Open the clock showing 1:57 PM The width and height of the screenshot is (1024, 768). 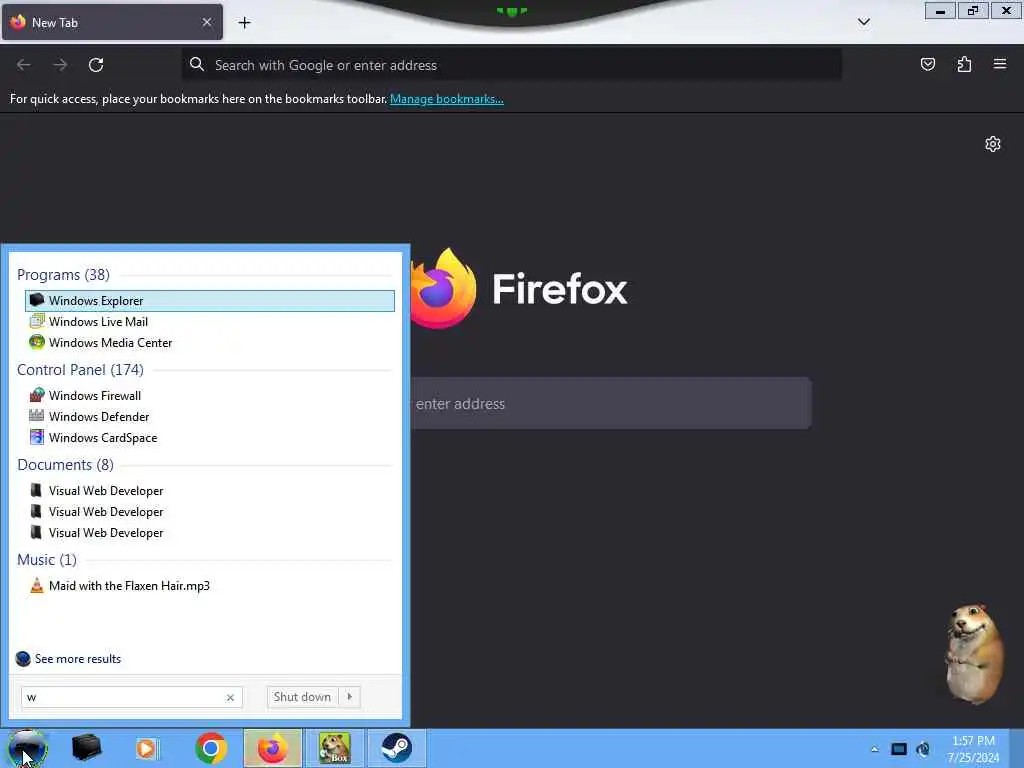pos(973,749)
